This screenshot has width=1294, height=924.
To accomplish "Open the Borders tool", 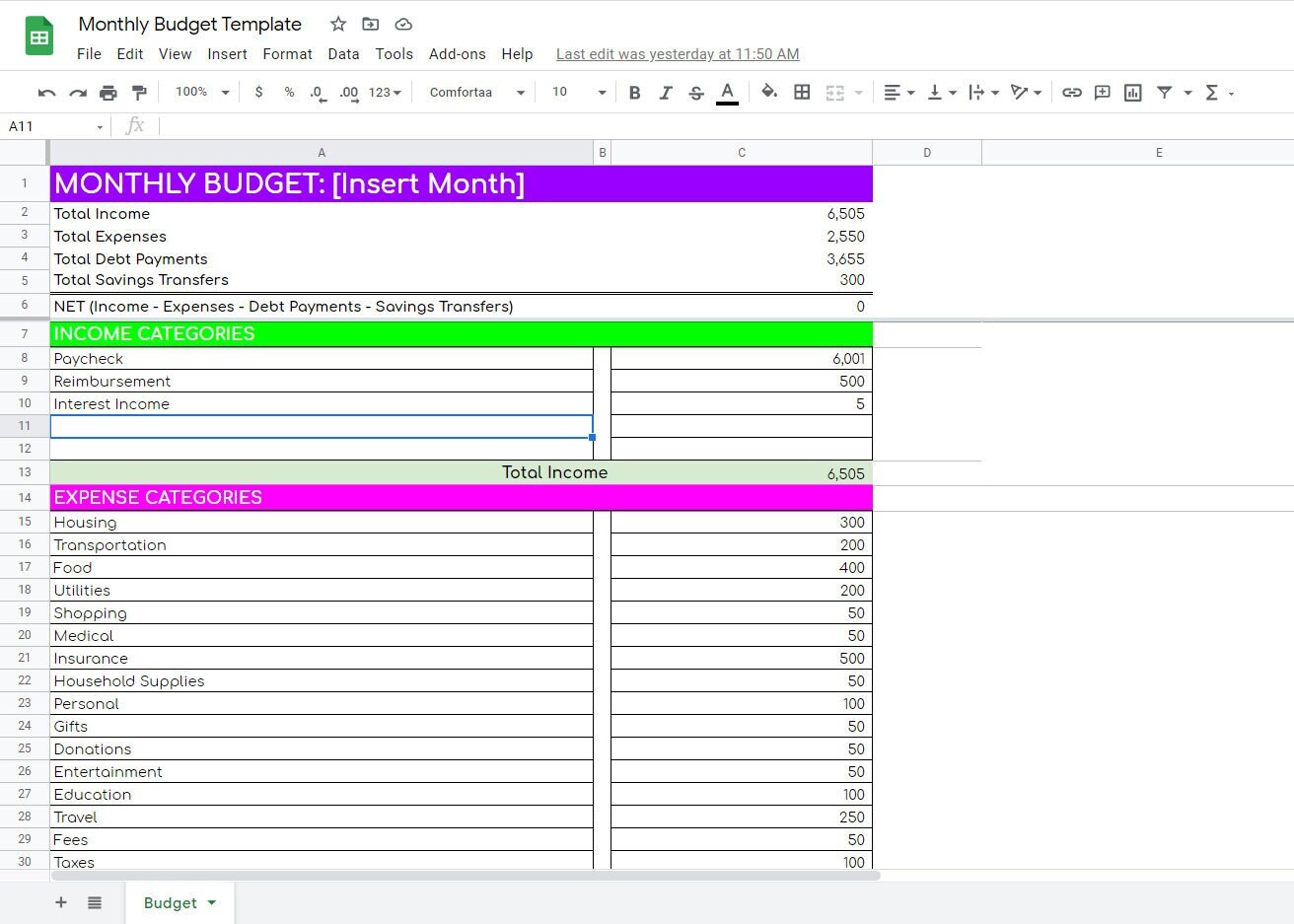I will click(802, 92).
